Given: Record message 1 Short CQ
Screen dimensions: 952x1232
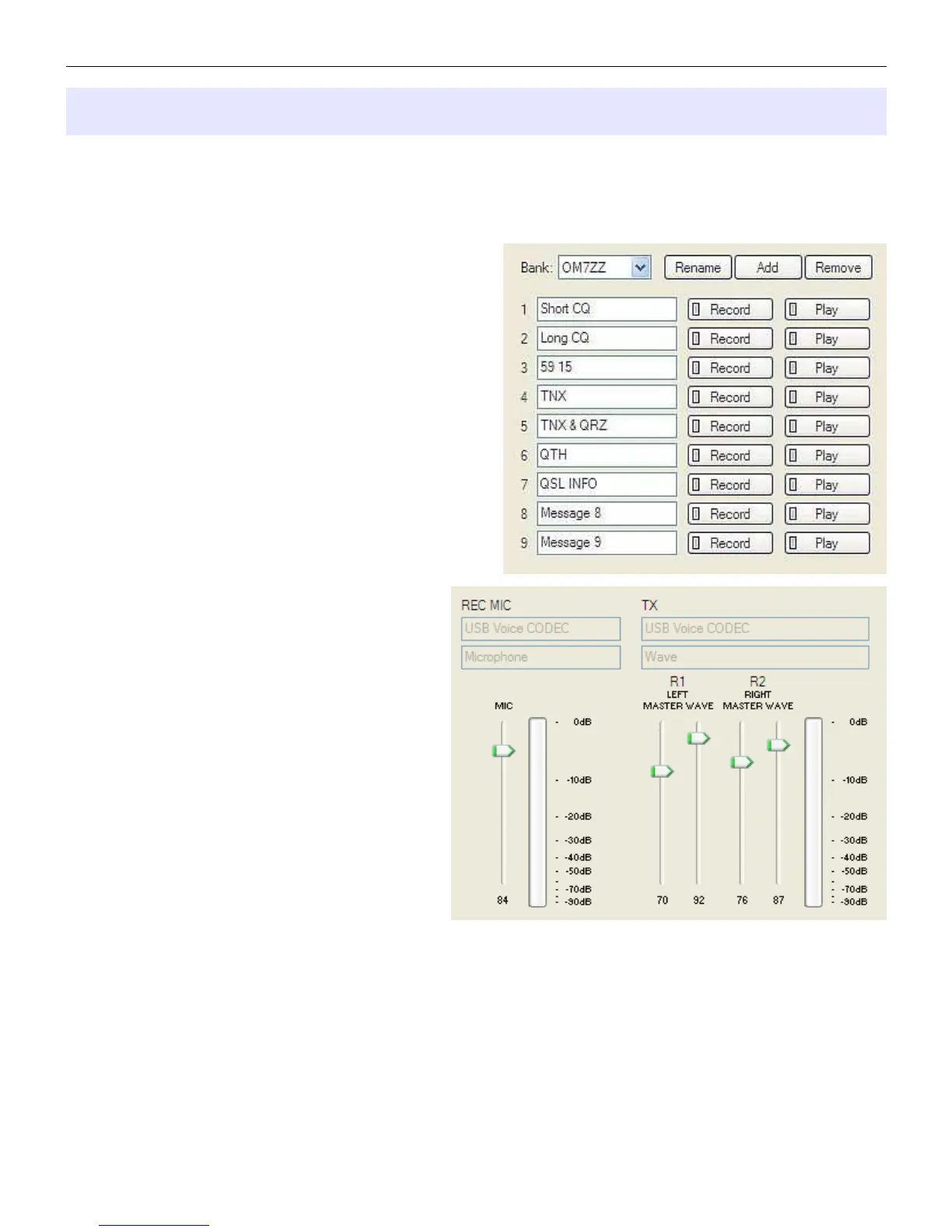Looking at the screenshot, I should tap(730, 310).
